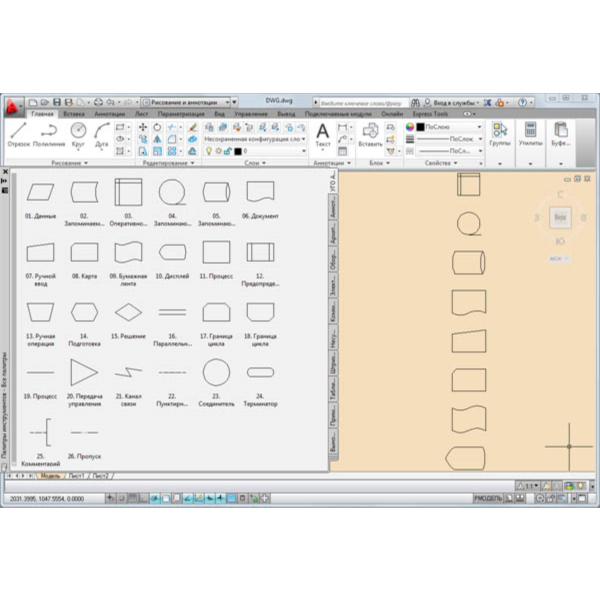The image size is (600, 600).
Task: Click Вход в службы sign-in button
Action: (x=452, y=103)
